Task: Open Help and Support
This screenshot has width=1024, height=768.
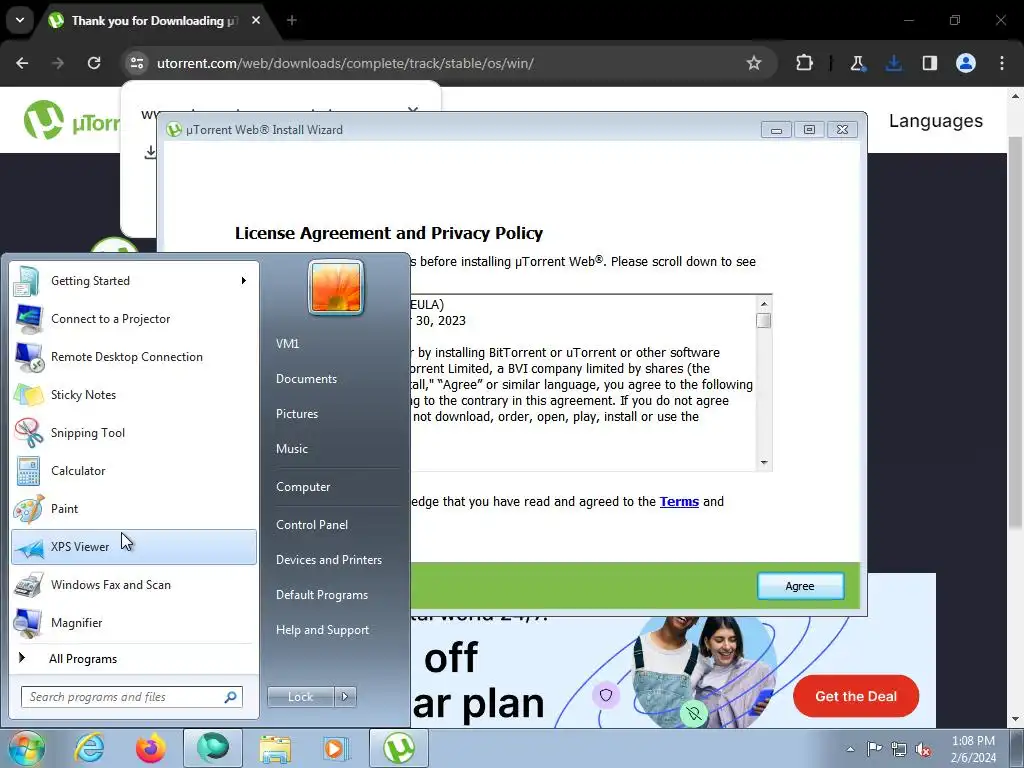Action: coord(323,630)
